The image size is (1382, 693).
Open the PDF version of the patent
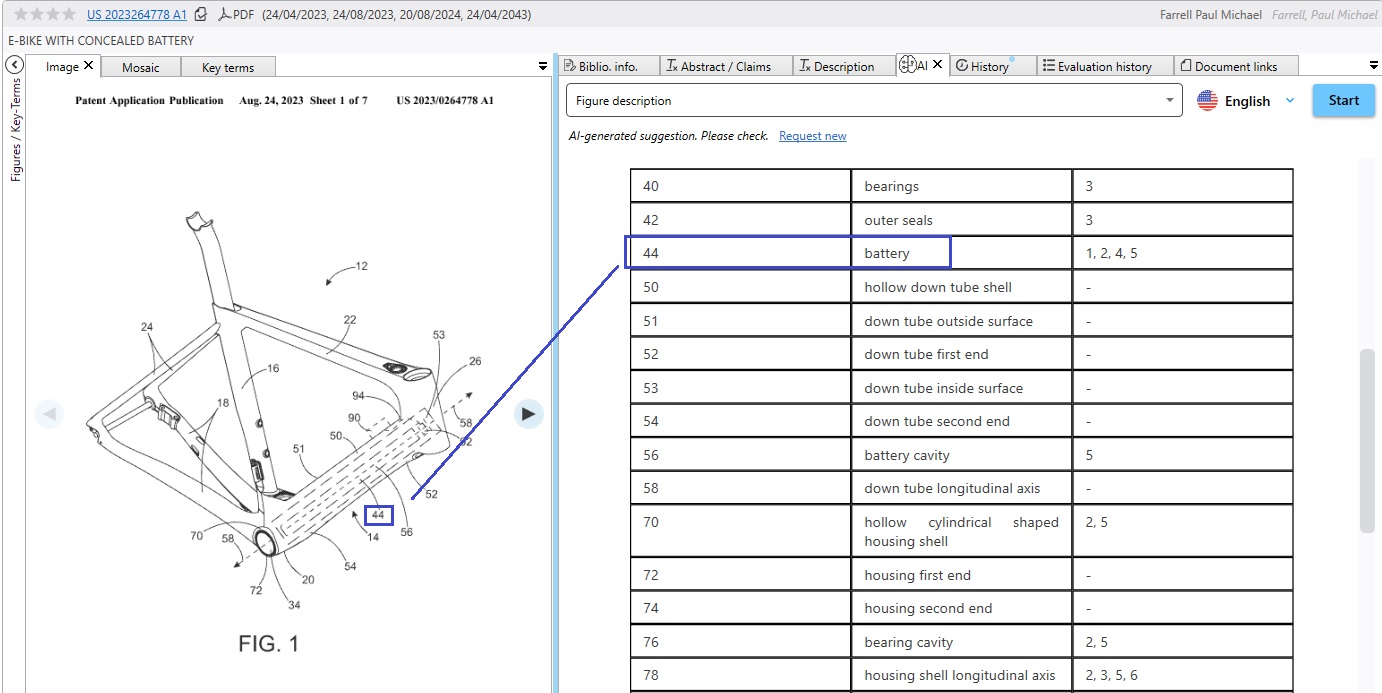pyautogui.click(x=236, y=15)
